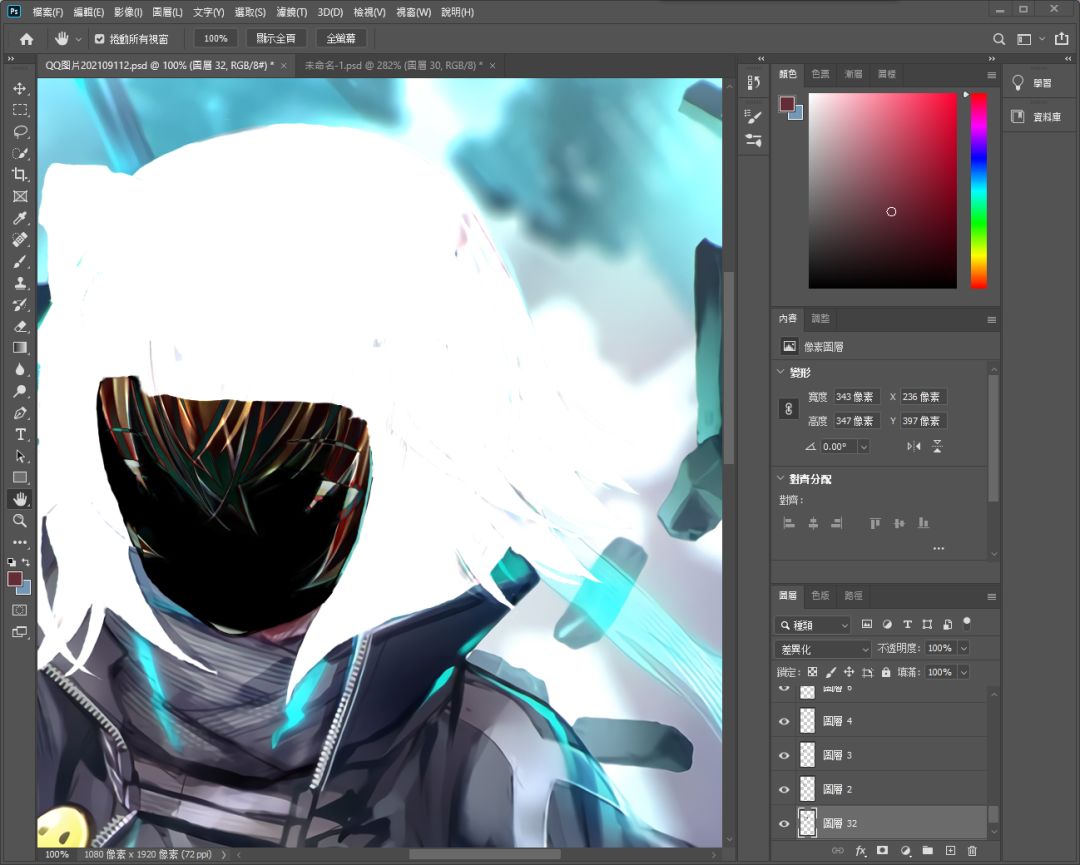Toggle the 捲動所有視窗 checkbox

point(100,39)
